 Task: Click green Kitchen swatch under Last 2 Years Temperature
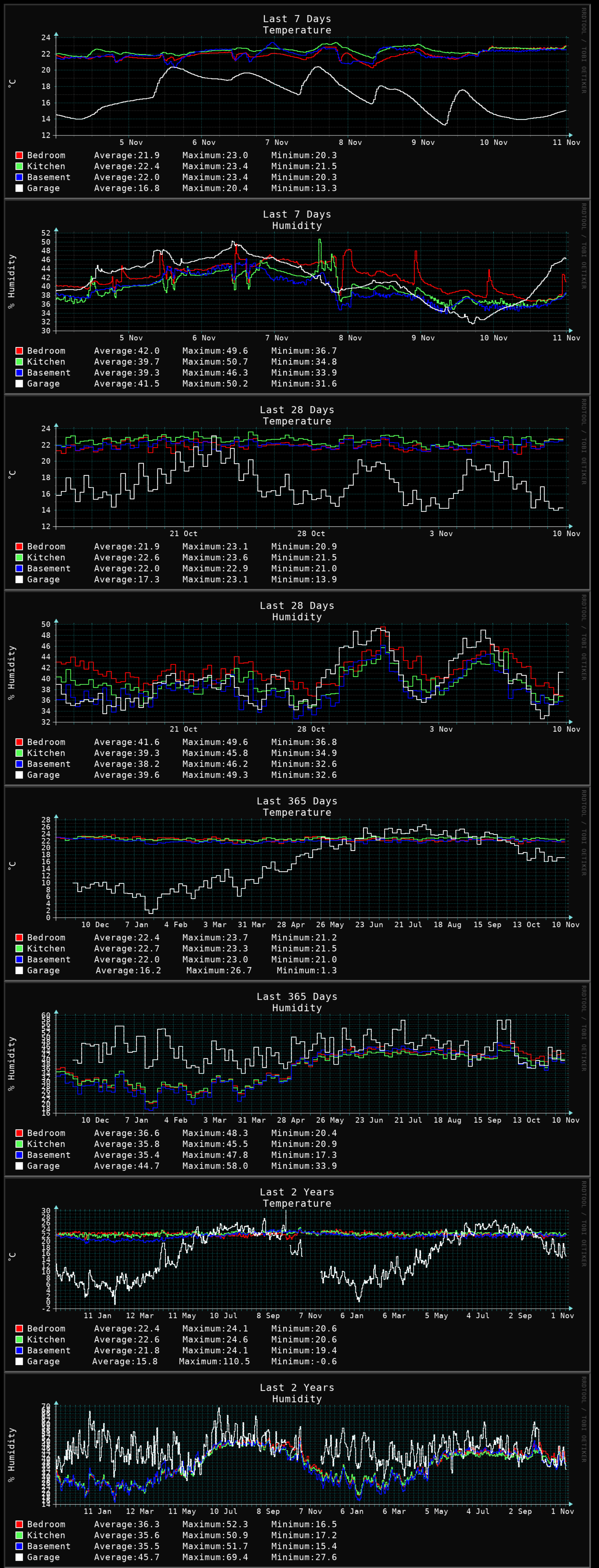coord(19,1339)
